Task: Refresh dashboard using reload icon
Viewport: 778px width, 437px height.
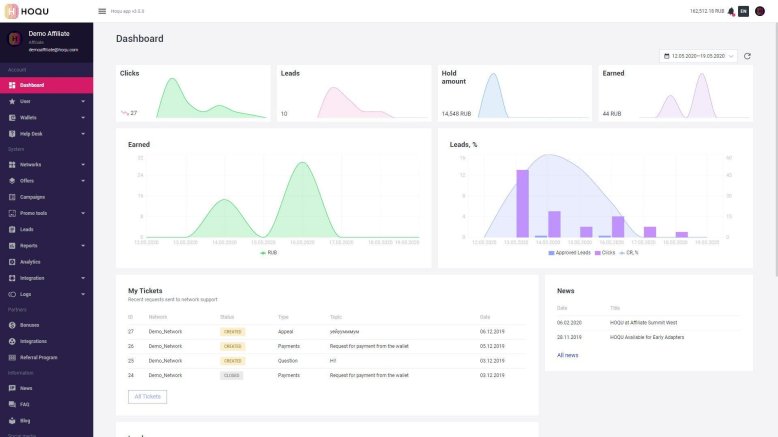Action: pos(747,56)
